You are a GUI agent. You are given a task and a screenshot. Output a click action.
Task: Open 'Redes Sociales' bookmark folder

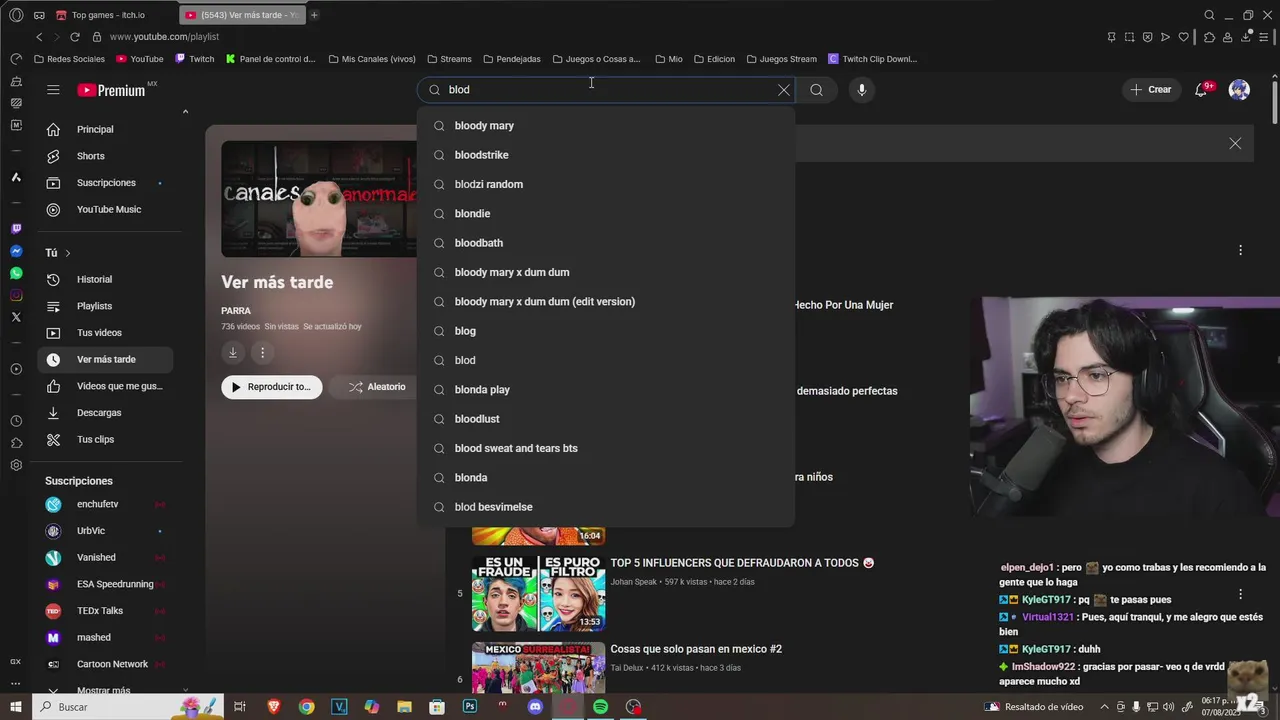tap(69, 59)
